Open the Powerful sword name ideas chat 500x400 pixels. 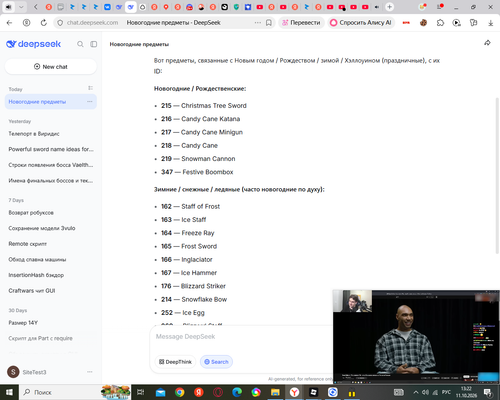point(51,149)
